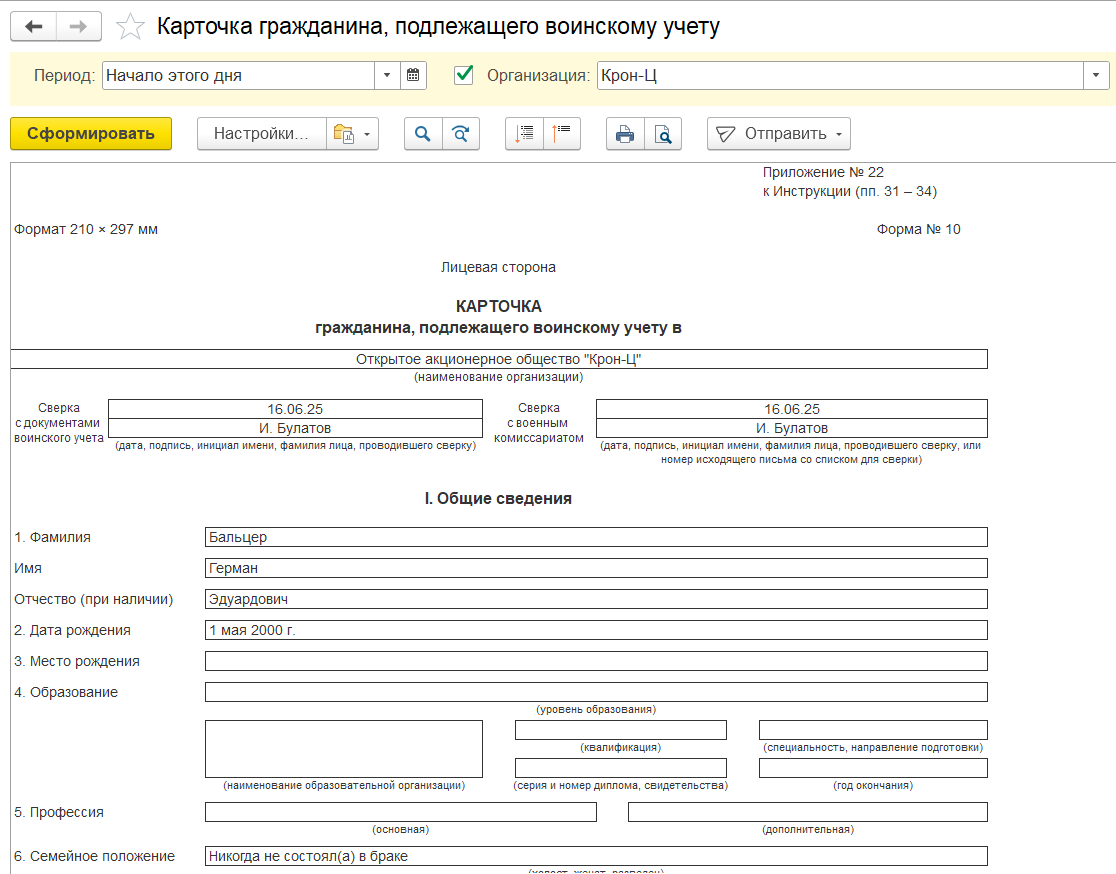Open print preview icon

pyautogui.click(x=663, y=134)
